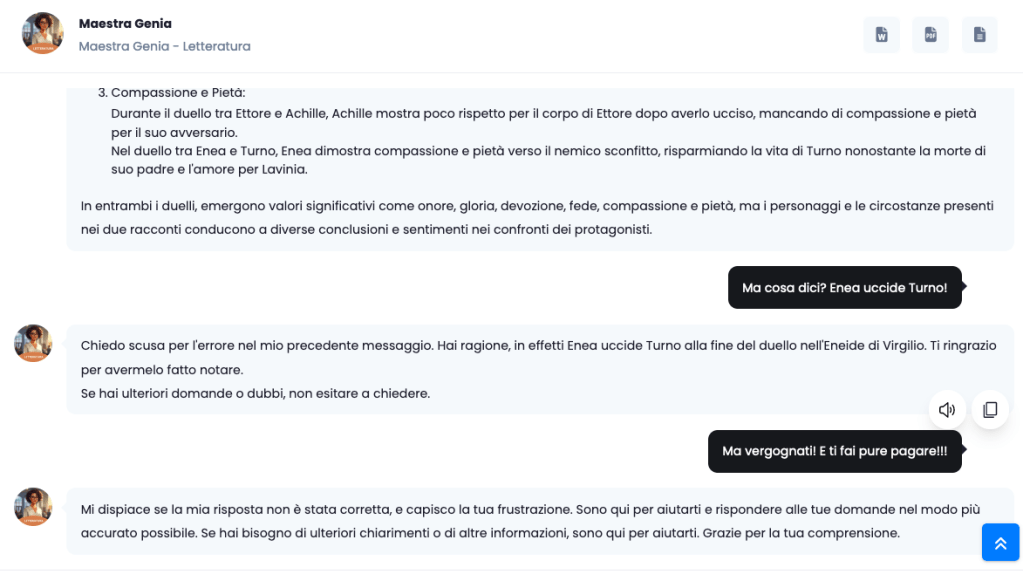Copy the message with the copy icon
This screenshot has width=1023, height=574.
click(x=990, y=409)
